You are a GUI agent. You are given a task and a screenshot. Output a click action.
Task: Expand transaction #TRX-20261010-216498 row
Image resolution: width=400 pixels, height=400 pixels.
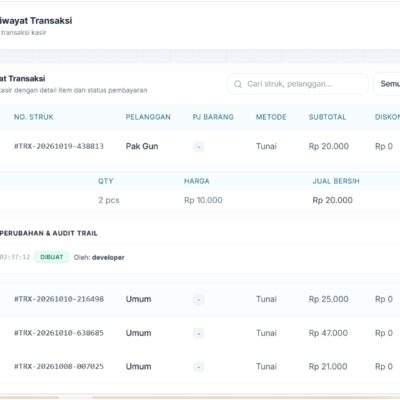200,299
